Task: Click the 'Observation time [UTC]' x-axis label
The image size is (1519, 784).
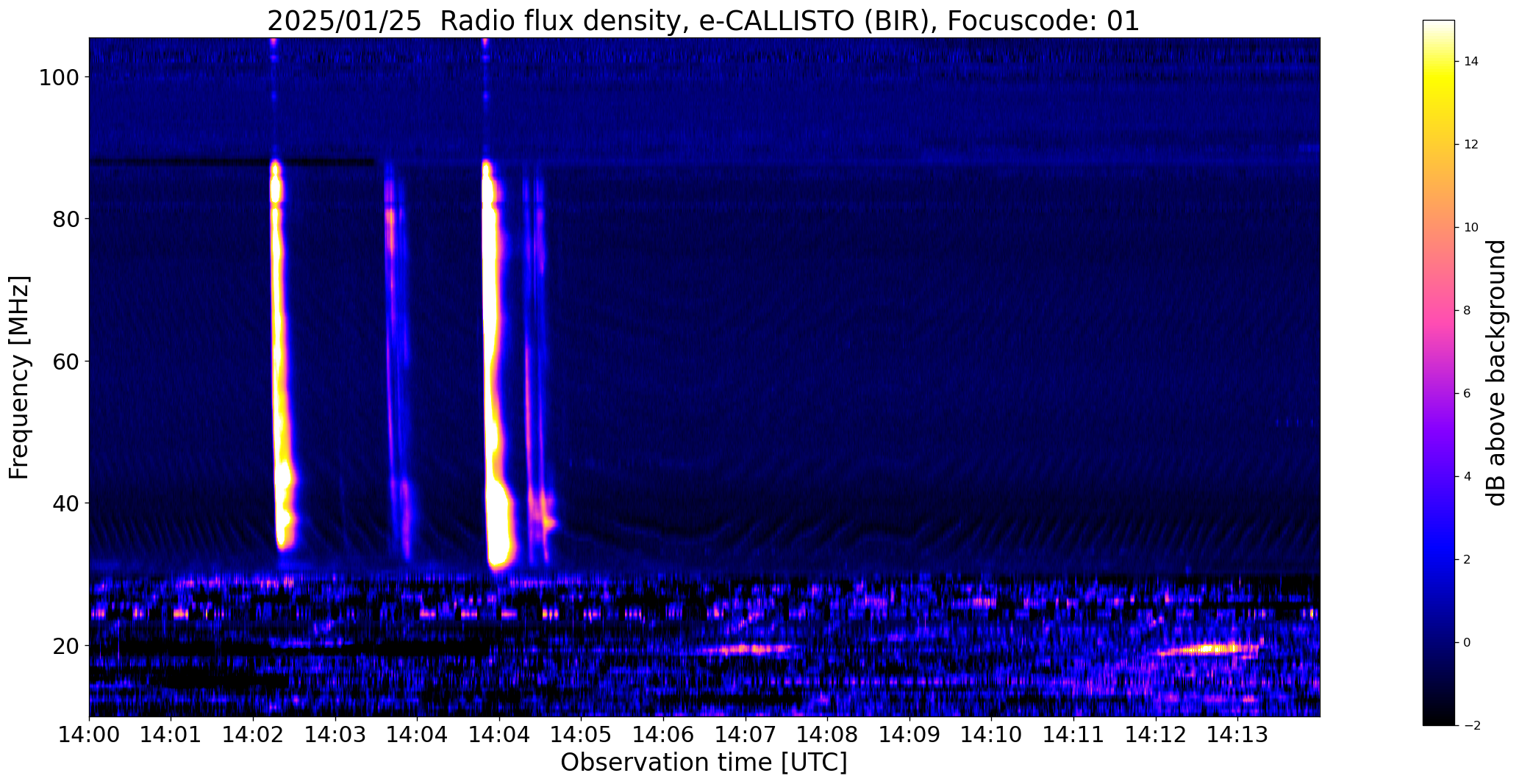Action: coord(704,763)
